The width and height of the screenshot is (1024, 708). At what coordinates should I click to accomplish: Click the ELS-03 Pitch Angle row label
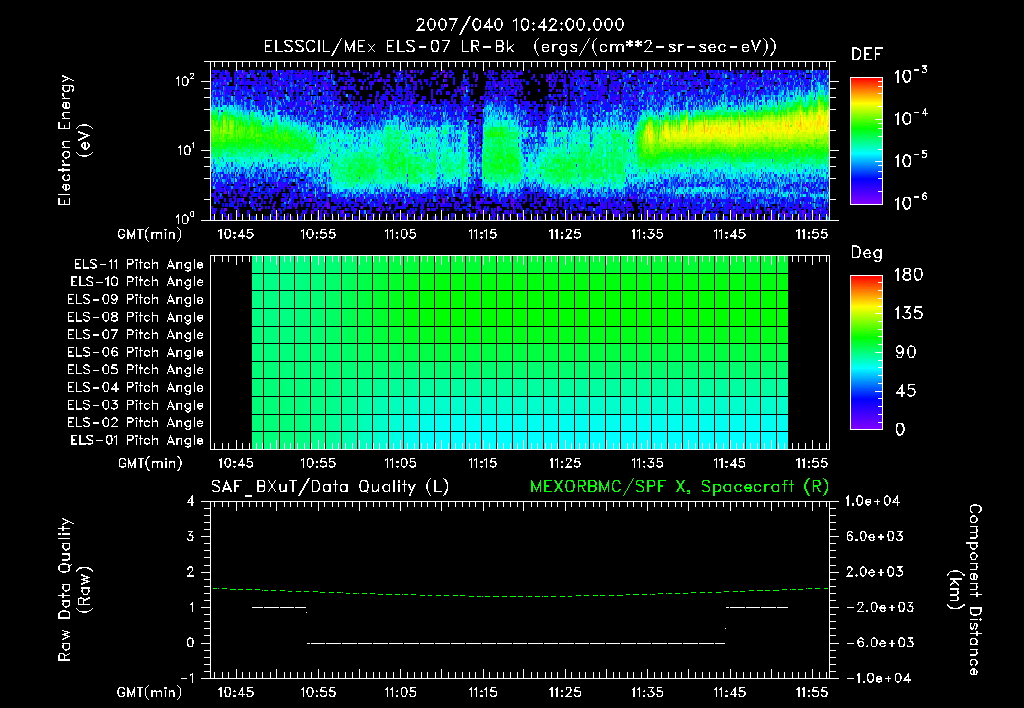pos(136,406)
